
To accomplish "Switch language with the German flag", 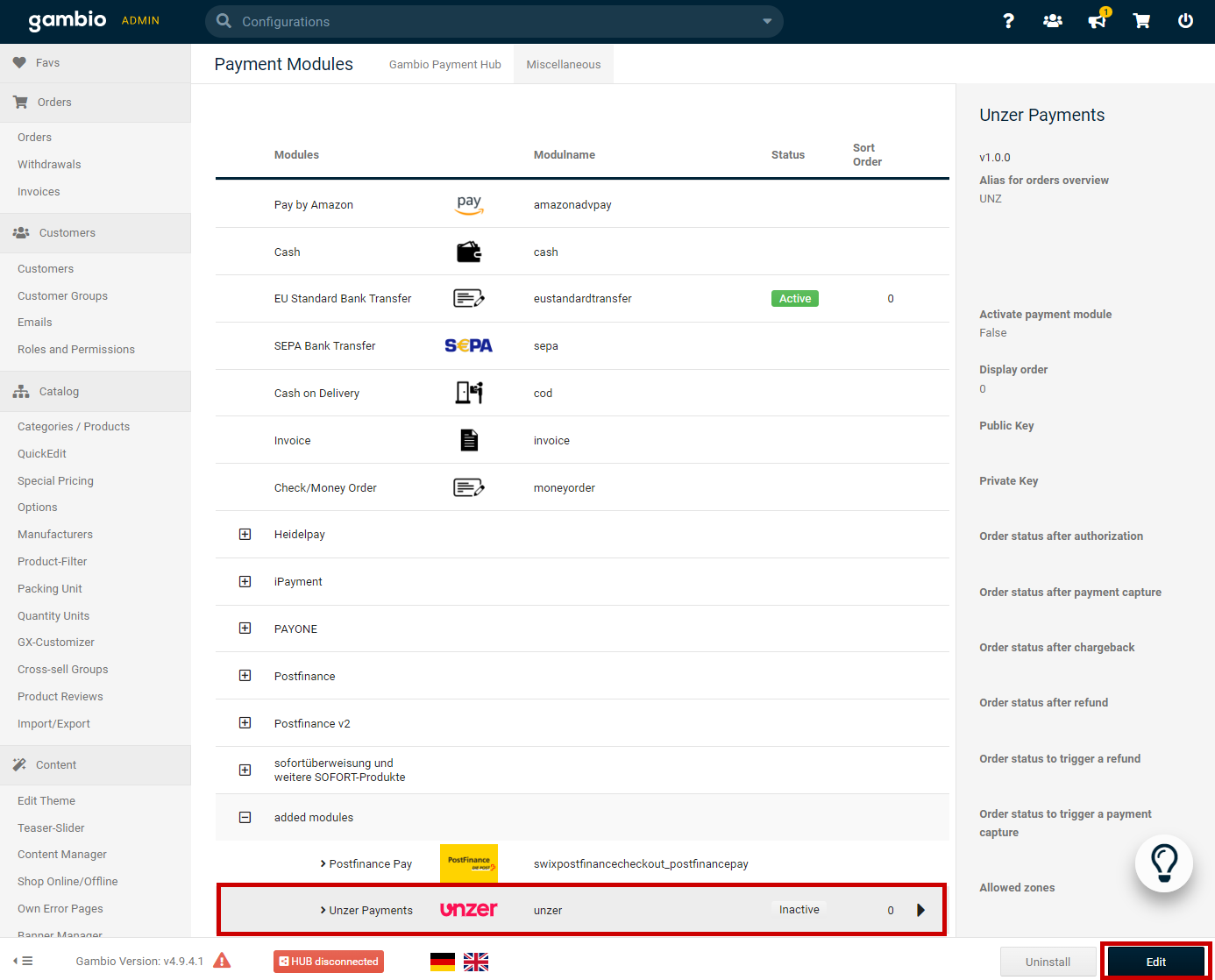I will click(443, 962).
